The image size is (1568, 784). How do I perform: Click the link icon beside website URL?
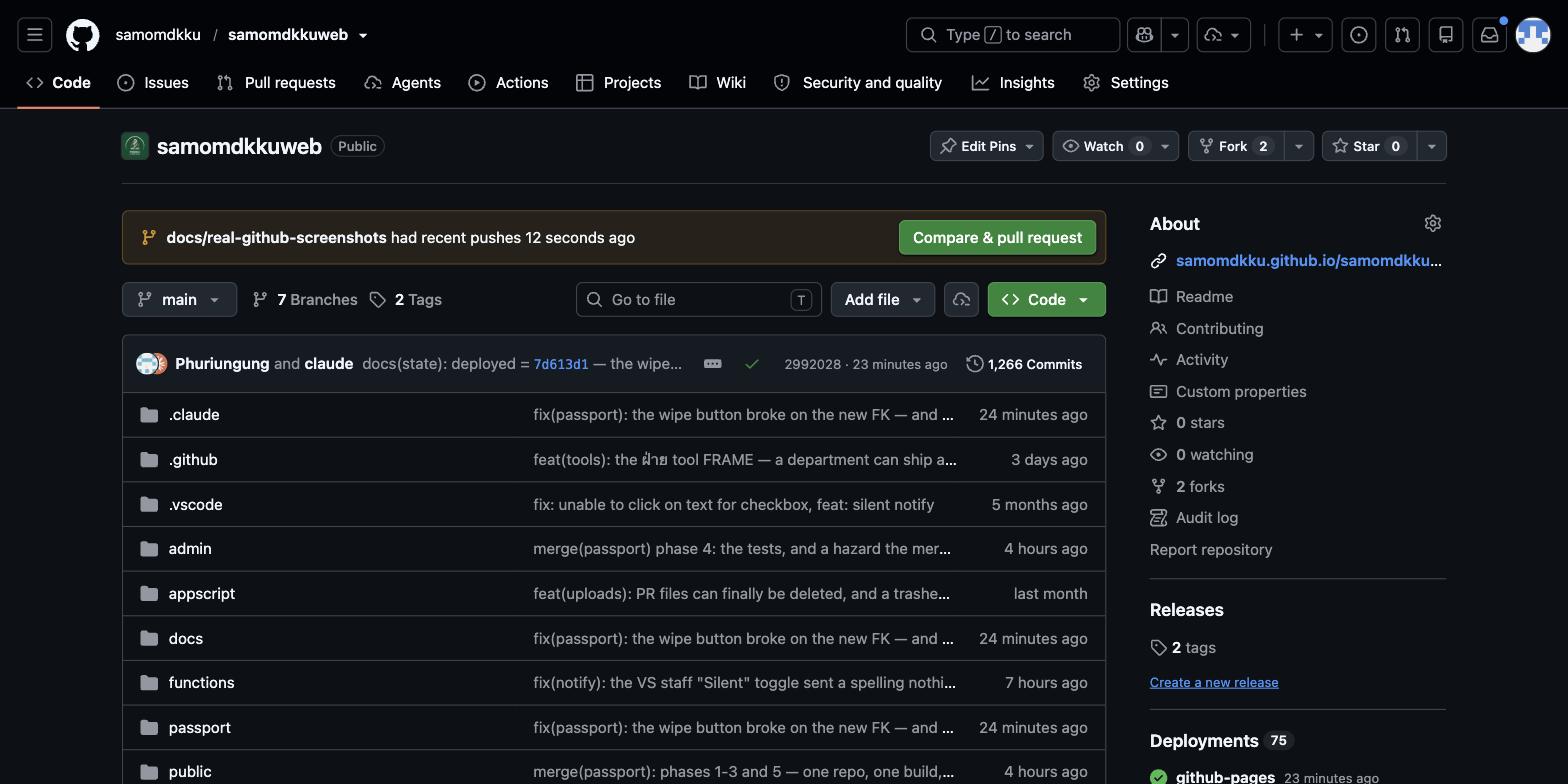coord(1158,261)
